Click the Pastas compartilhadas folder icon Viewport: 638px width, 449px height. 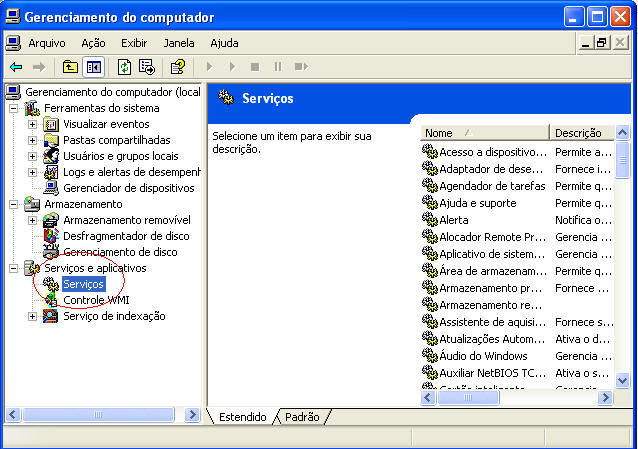[x=51, y=140]
